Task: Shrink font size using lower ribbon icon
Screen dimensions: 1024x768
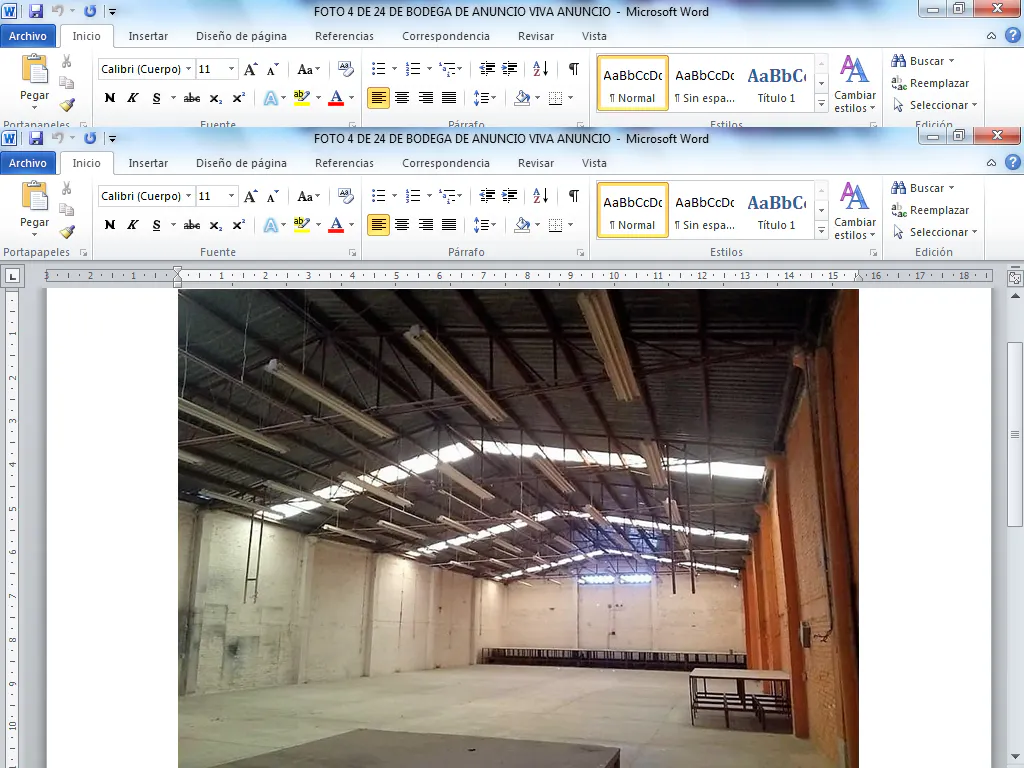Action: (272, 196)
